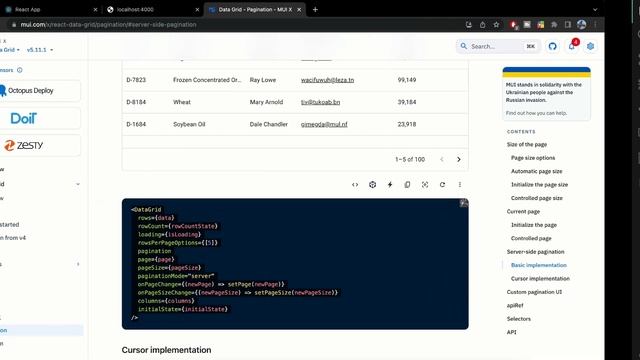Open the Data Grid product dropdown

(10, 50)
